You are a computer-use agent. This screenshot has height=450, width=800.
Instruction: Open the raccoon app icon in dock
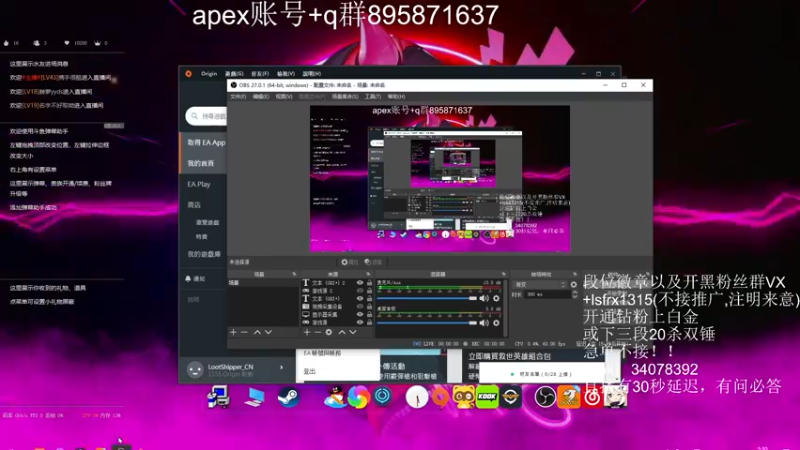pos(463,397)
